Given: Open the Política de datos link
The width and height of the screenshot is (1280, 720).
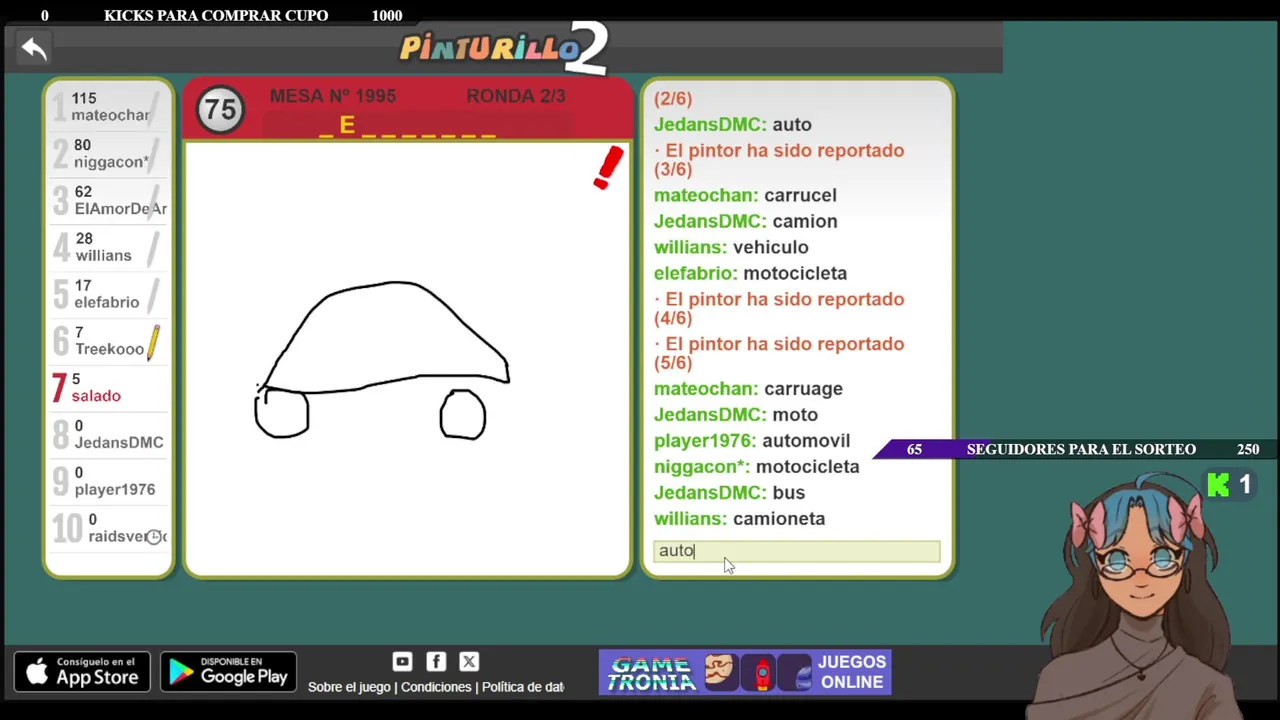Looking at the screenshot, I should click(523, 687).
